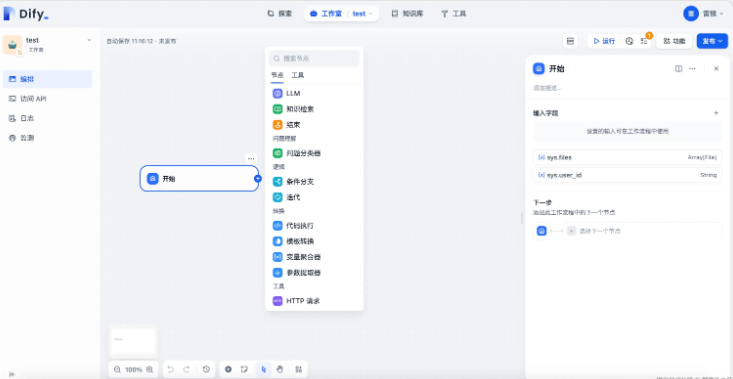Open the 100% zoom level menu
733x379 pixels.
(134, 369)
